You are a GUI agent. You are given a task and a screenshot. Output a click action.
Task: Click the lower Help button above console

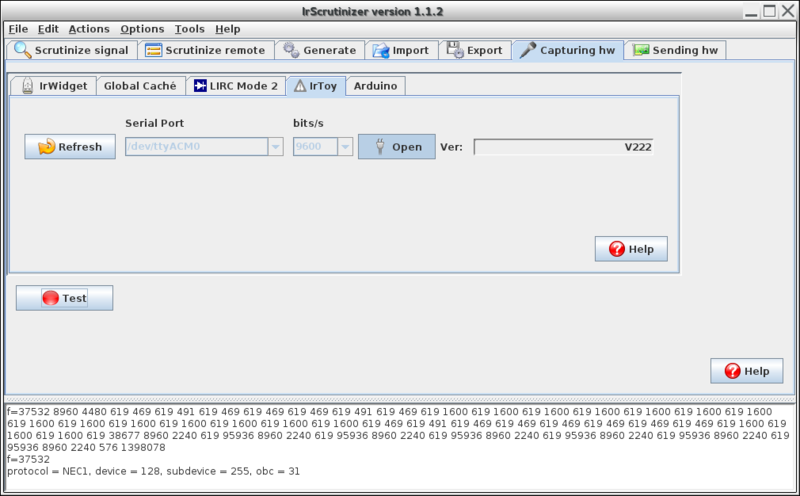746,371
